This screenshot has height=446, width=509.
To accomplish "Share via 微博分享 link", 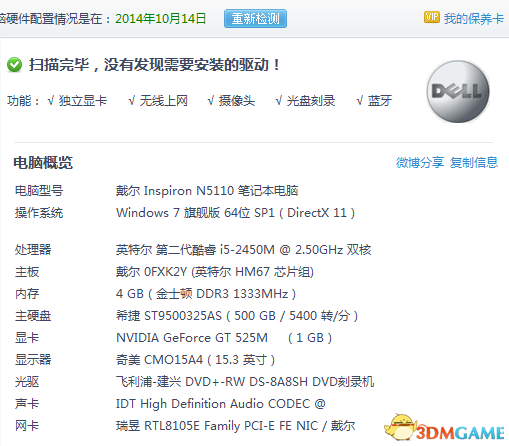I will pyautogui.click(x=420, y=163).
